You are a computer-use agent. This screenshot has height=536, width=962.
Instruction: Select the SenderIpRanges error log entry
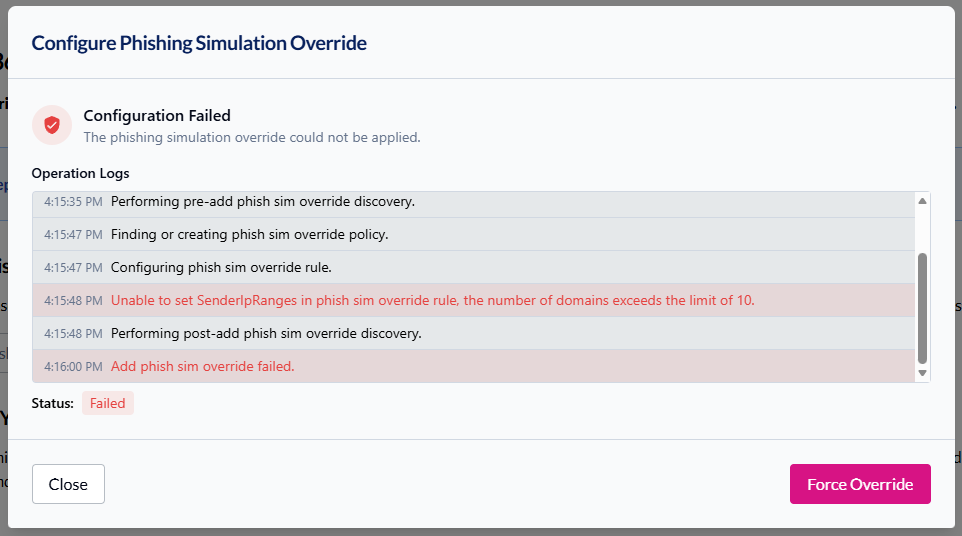pos(432,300)
